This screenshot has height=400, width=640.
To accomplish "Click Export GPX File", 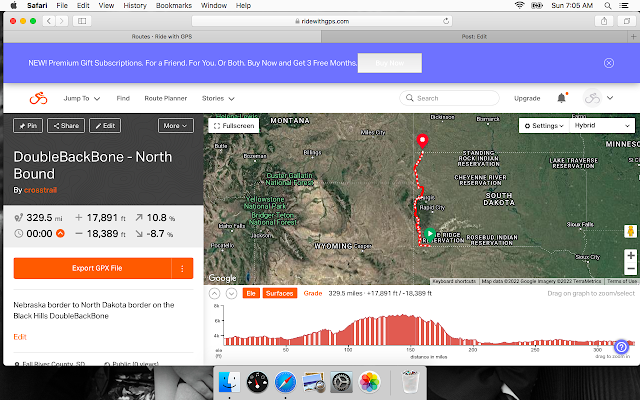I will pyautogui.click(x=93, y=268).
